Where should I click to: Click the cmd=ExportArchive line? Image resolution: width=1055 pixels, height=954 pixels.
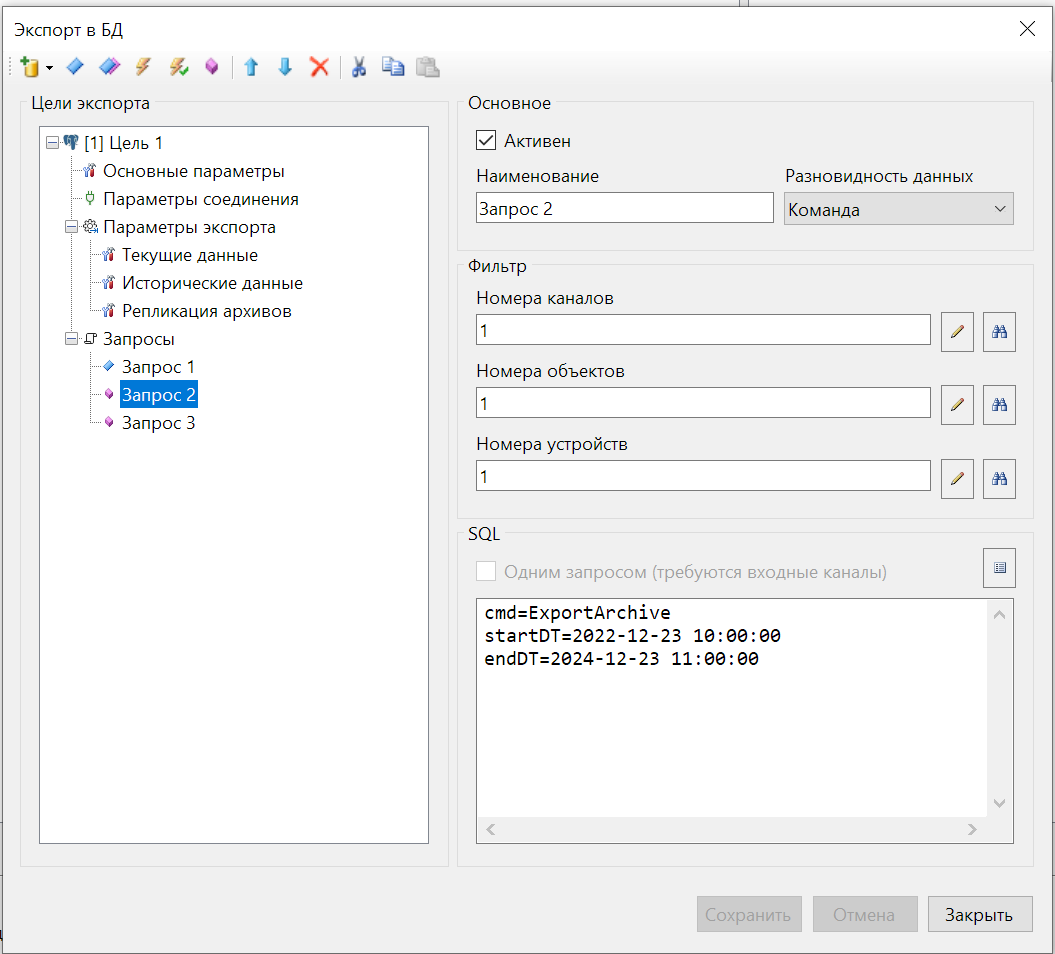pyautogui.click(x=577, y=612)
